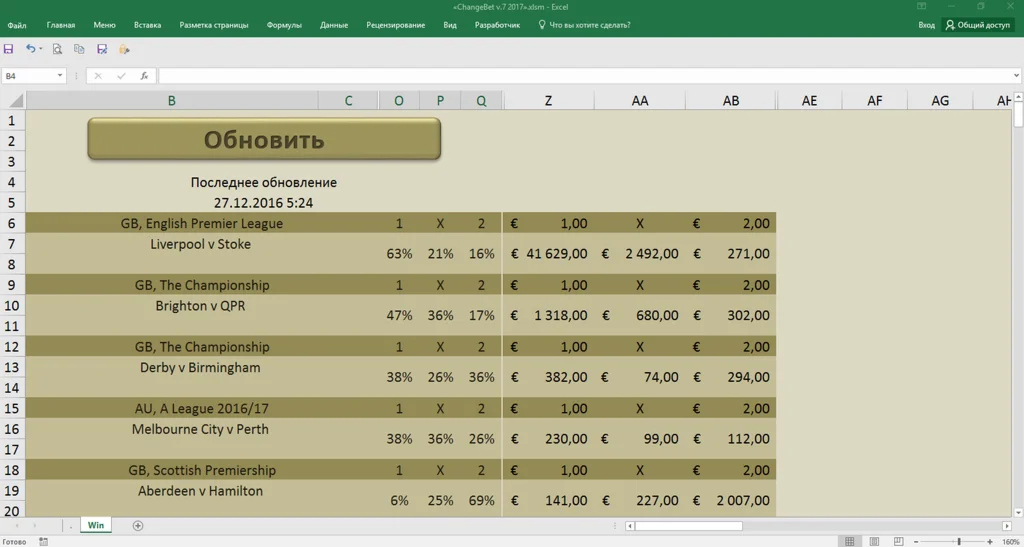
Task: Expand the undo history dropdown arrow
Action: pos(41,49)
